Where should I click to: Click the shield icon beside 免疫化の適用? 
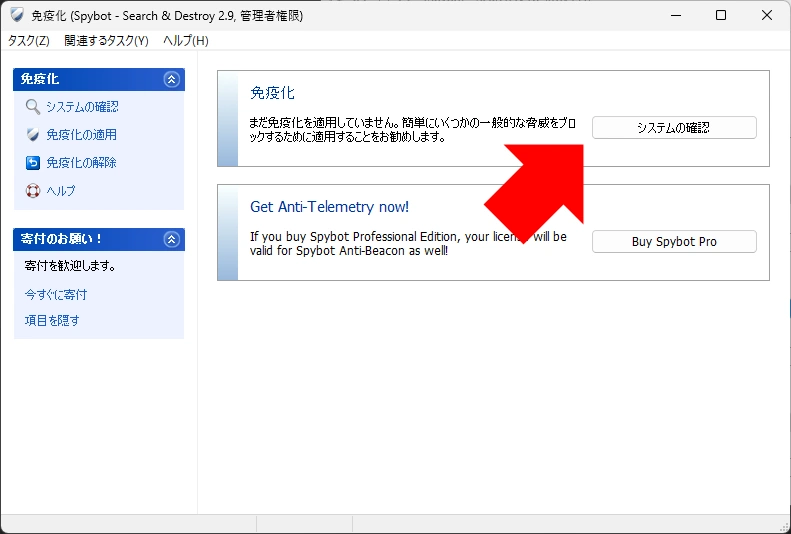point(33,135)
